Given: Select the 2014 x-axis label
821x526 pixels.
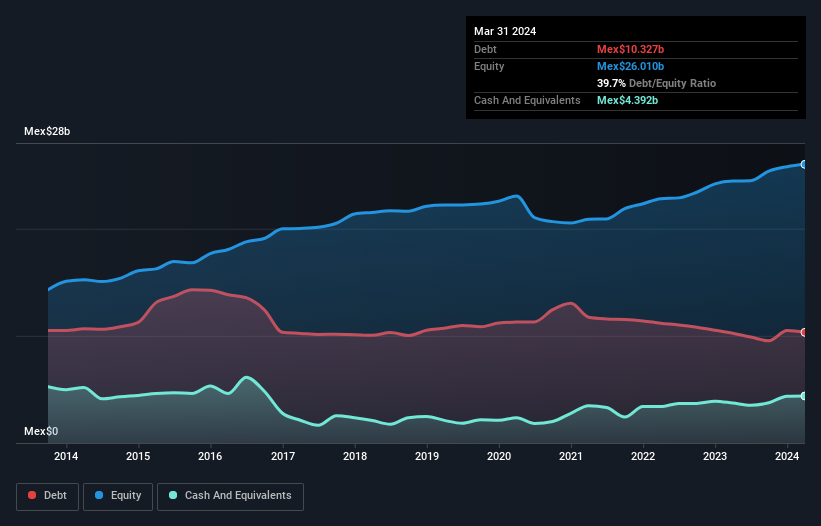Looking at the screenshot, I should 66,457.
